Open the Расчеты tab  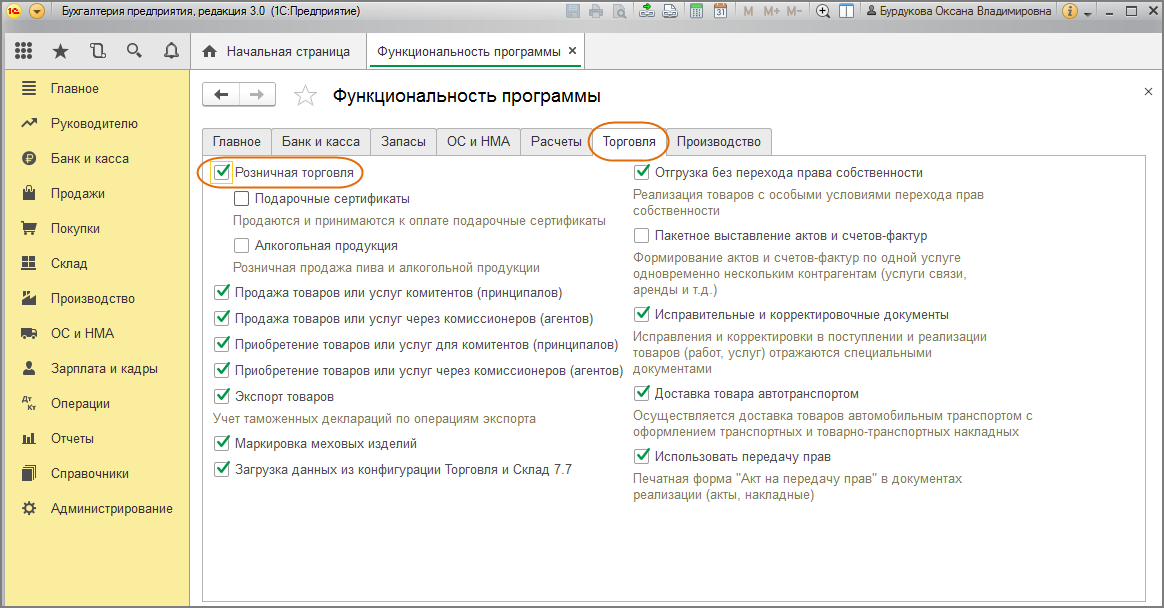556,141
